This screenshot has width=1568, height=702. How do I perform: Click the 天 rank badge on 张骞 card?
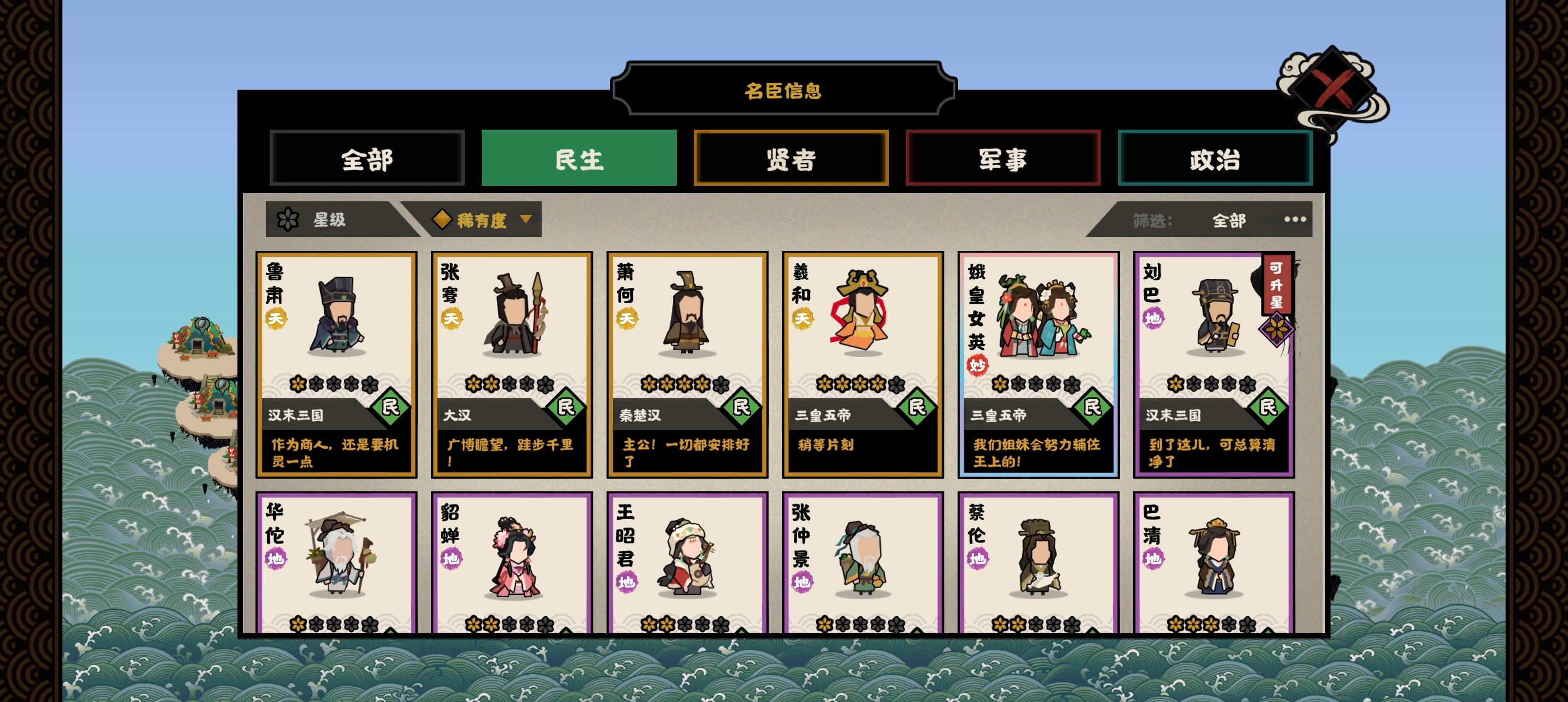coord(451,318)
